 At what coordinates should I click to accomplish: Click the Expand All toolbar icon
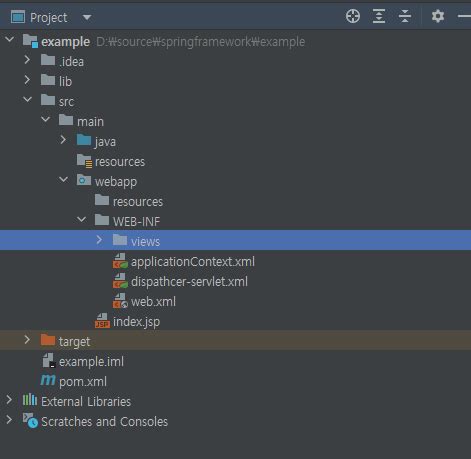379,16
